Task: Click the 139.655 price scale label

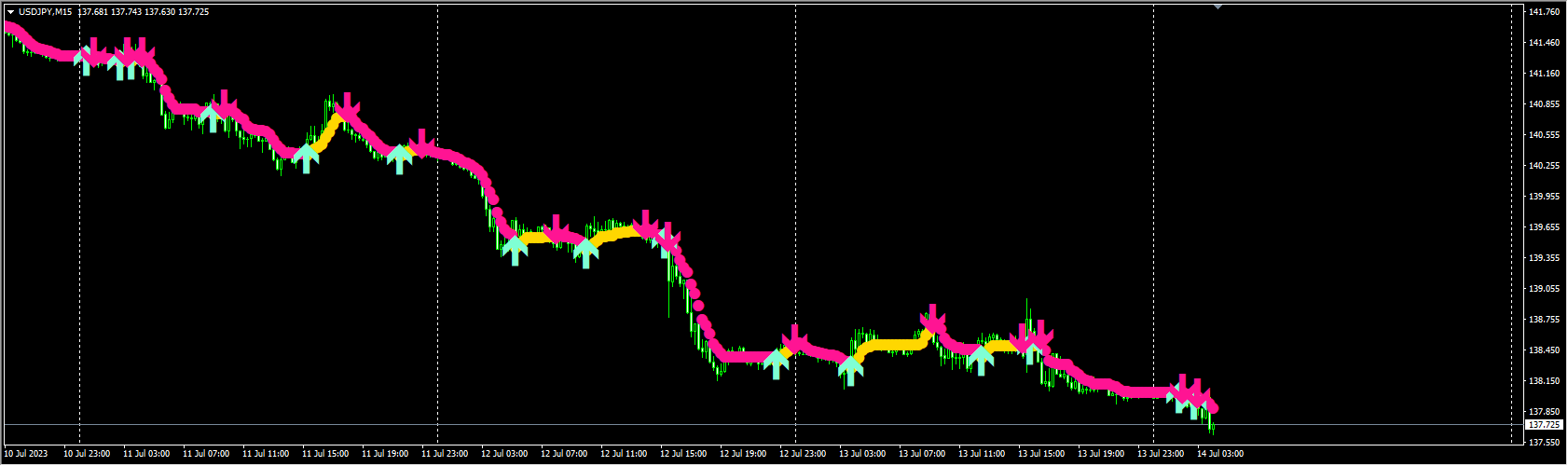Action: tap(1545, 227)
